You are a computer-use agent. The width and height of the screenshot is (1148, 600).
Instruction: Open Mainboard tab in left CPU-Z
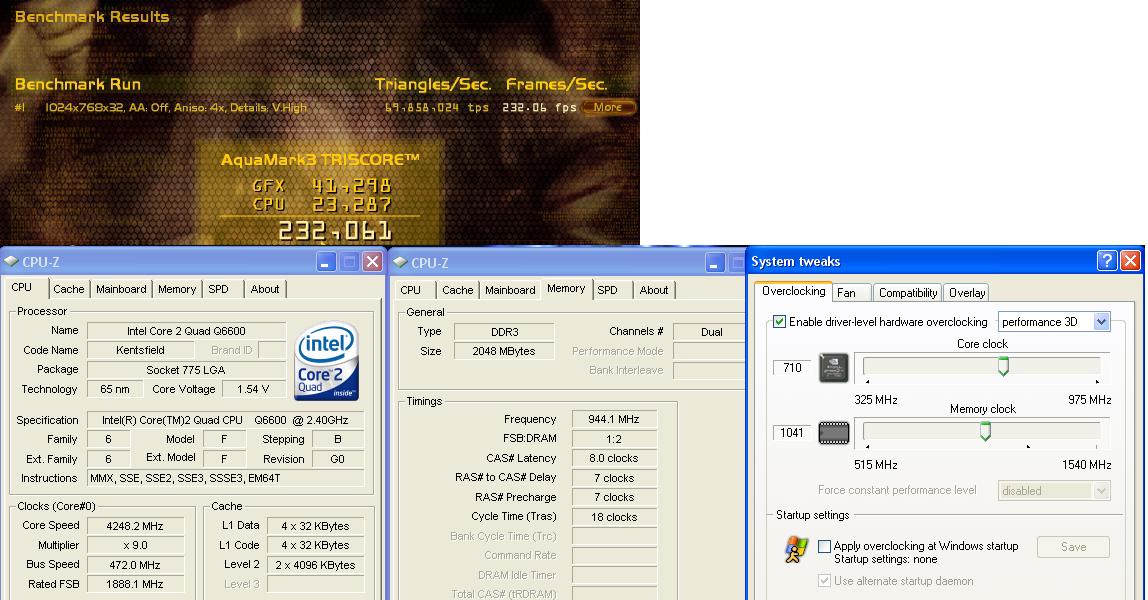[x=121, y=289]
